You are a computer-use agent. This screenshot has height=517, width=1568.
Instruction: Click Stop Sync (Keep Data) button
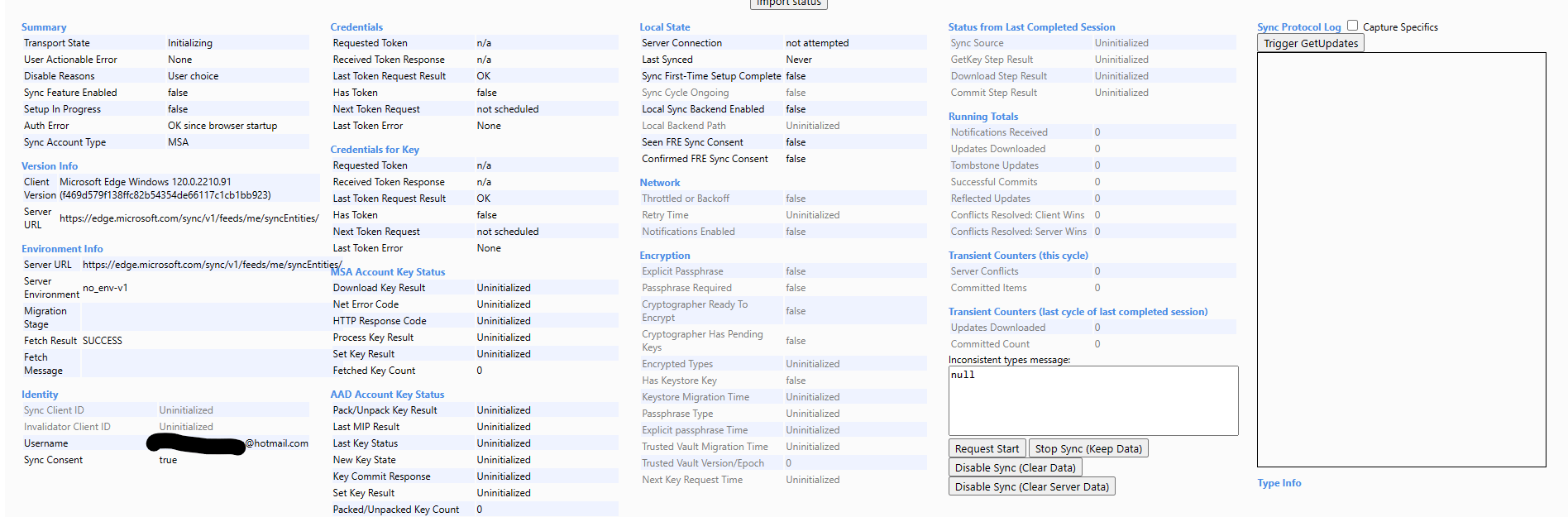1088,448
